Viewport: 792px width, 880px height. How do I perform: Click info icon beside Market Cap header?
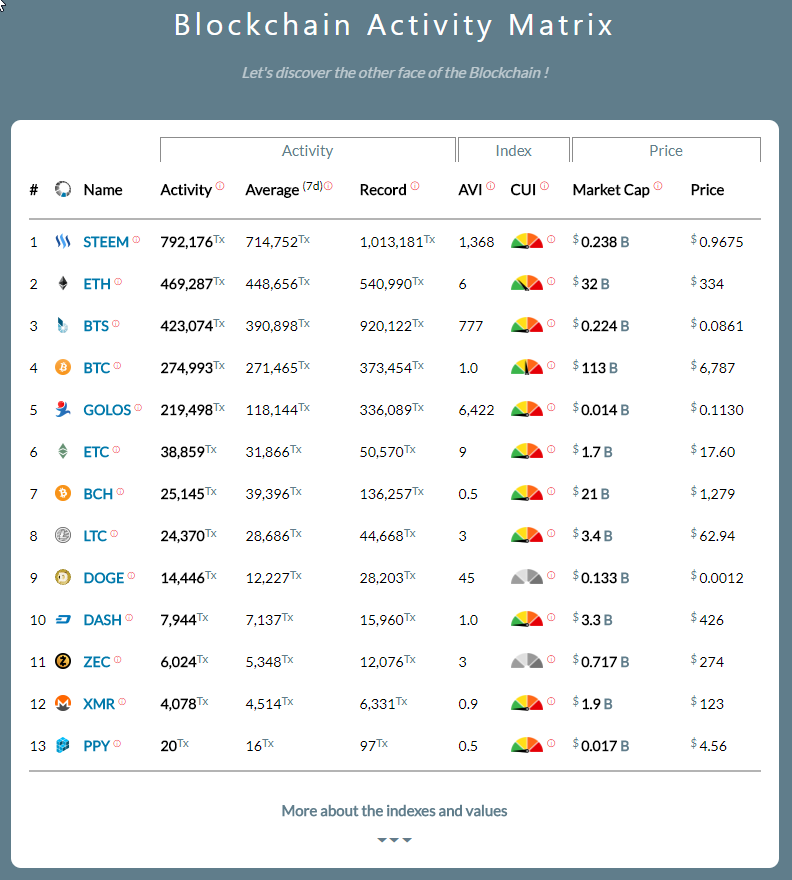[x=658, y=186]
